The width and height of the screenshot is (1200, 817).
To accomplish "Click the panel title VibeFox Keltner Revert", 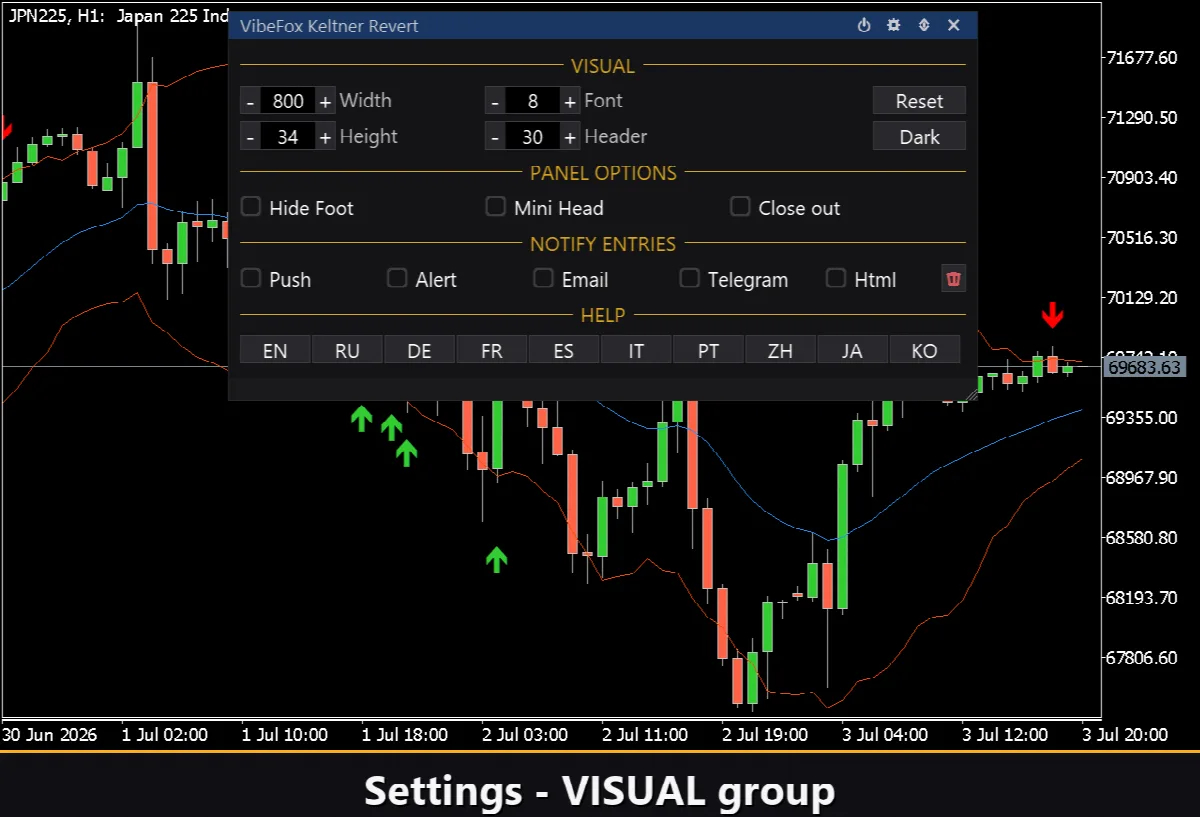I will tap(329, 26).
